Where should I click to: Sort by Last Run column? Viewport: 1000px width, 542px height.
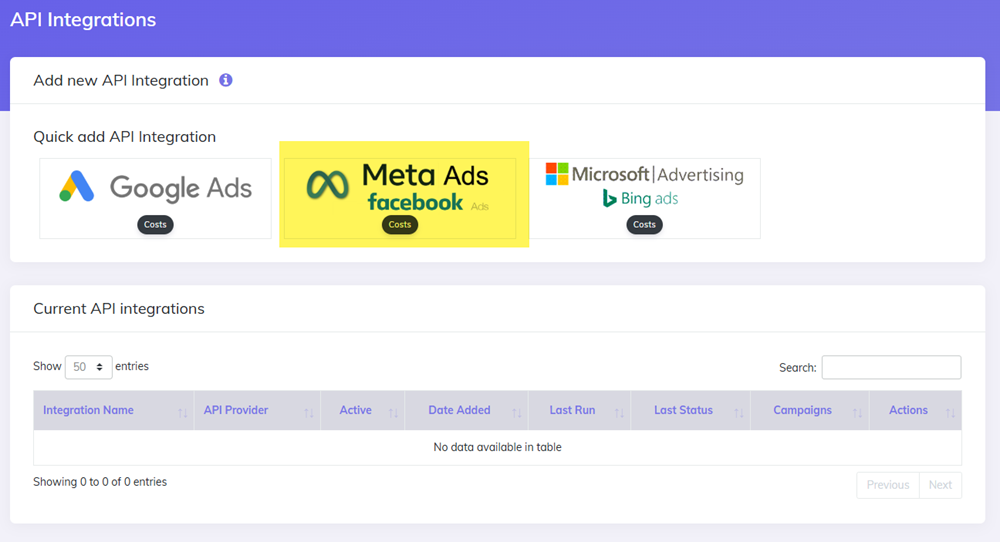(x=579, y=410)
